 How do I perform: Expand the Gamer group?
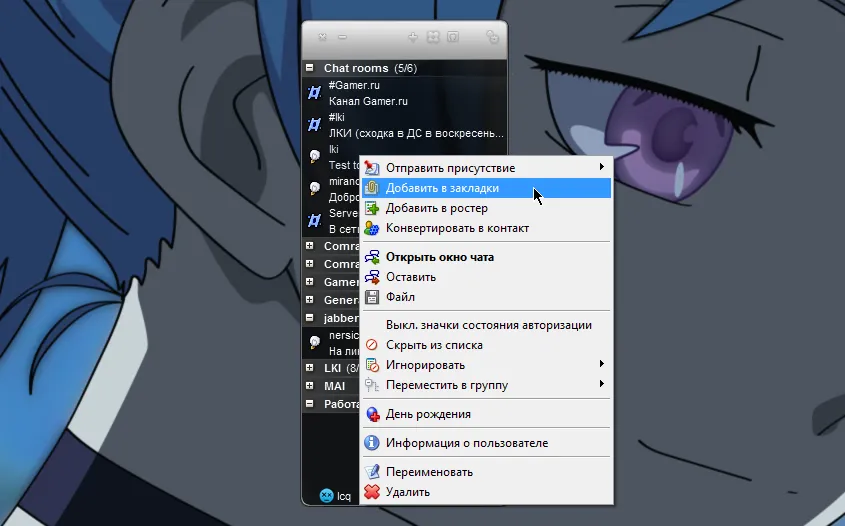pos(309,281)
